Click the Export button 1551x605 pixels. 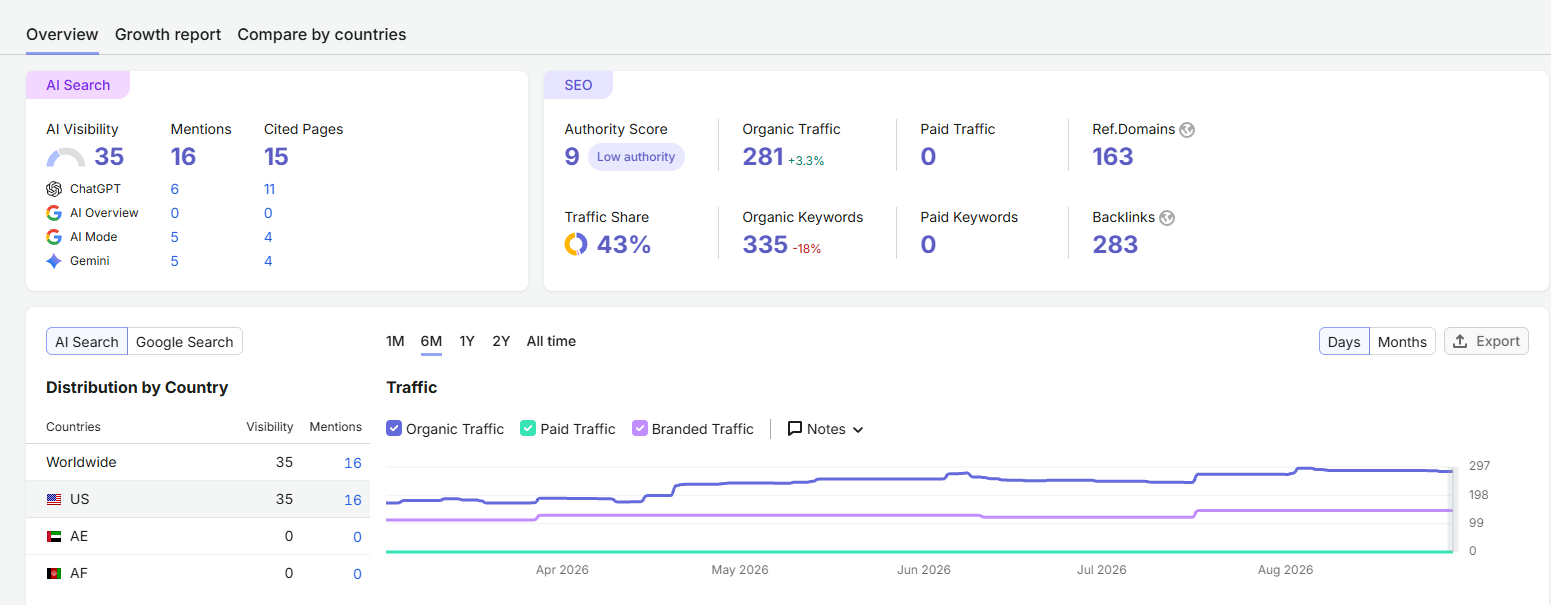1486,341
